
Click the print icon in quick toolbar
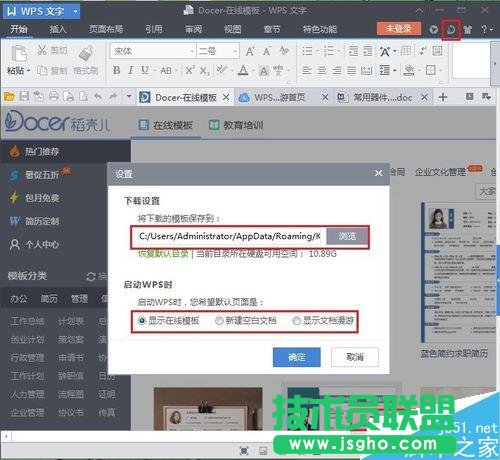tap(54, 97)
